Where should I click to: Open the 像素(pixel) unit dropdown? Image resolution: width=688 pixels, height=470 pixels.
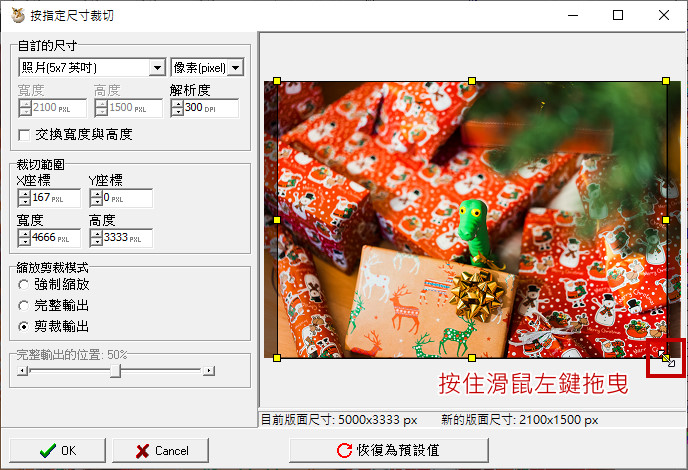207,68
